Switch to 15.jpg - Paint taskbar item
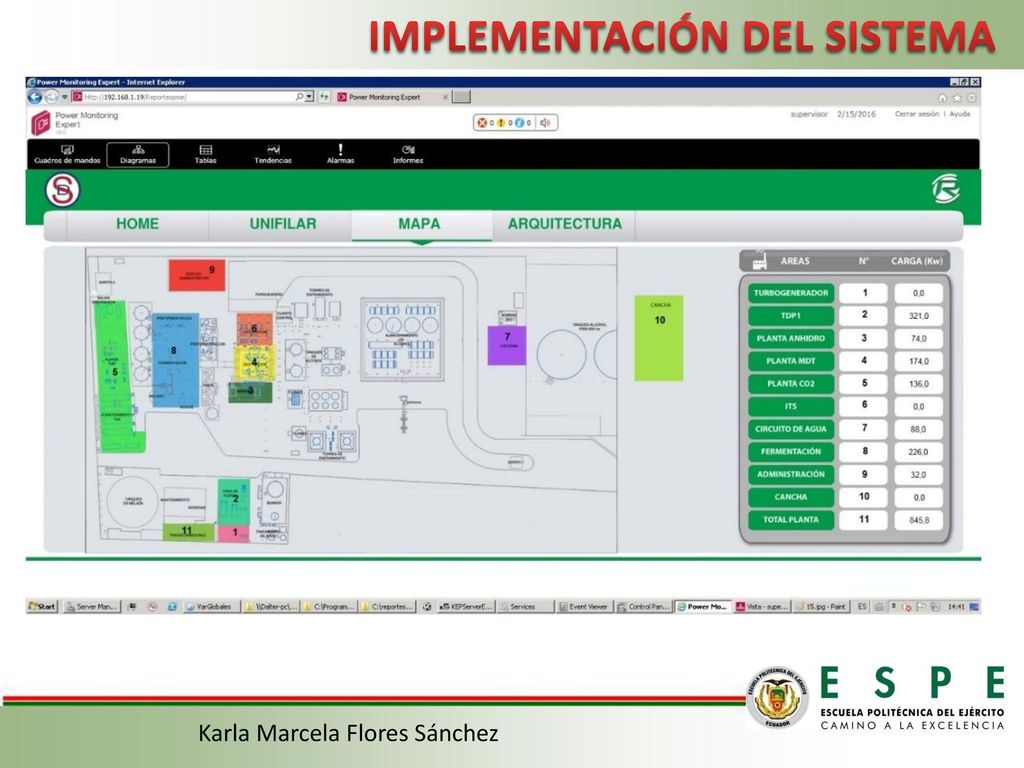The height and width of the screenshot is (768, 1024). pos(824,607)
